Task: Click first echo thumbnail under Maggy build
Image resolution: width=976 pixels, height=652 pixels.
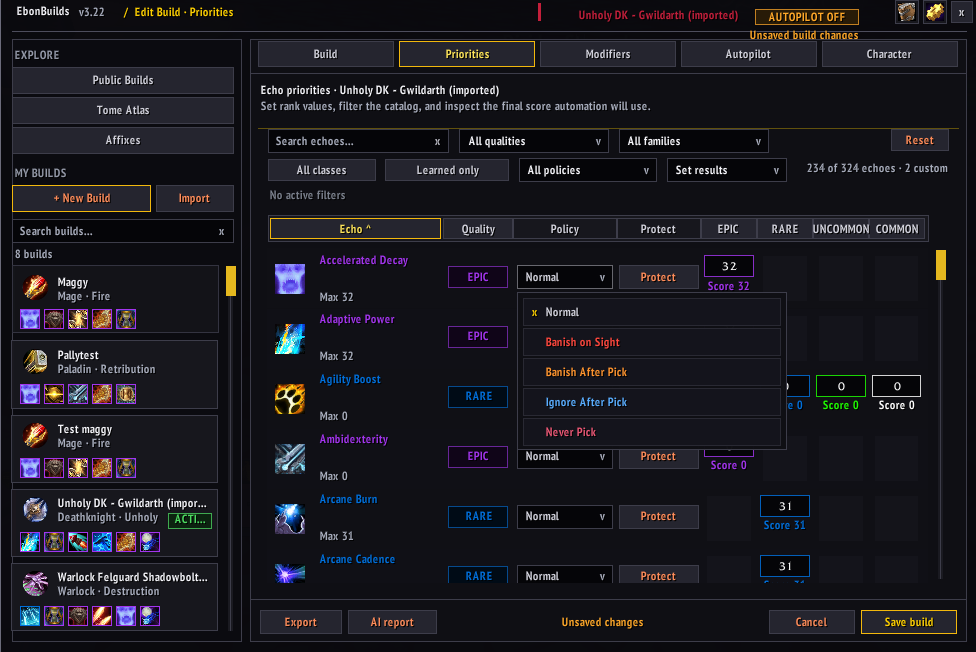Action: pos(30,319)
